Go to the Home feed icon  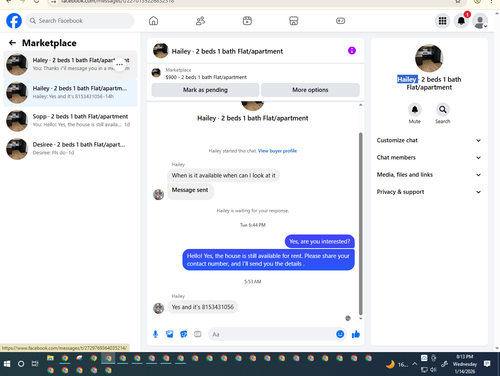[153, 21]
